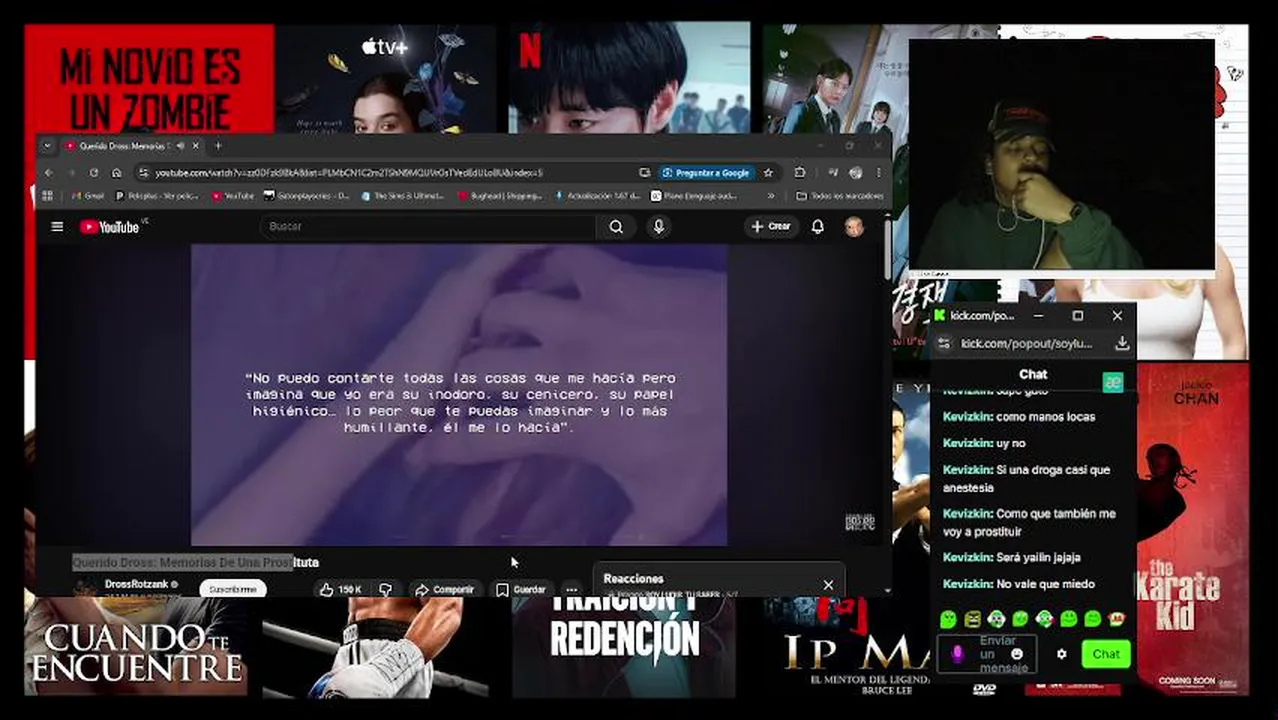Open the YouTube bookmark in bookmarks bar
This screenshot has width=1278, height=720.
[x=233, y=196]
